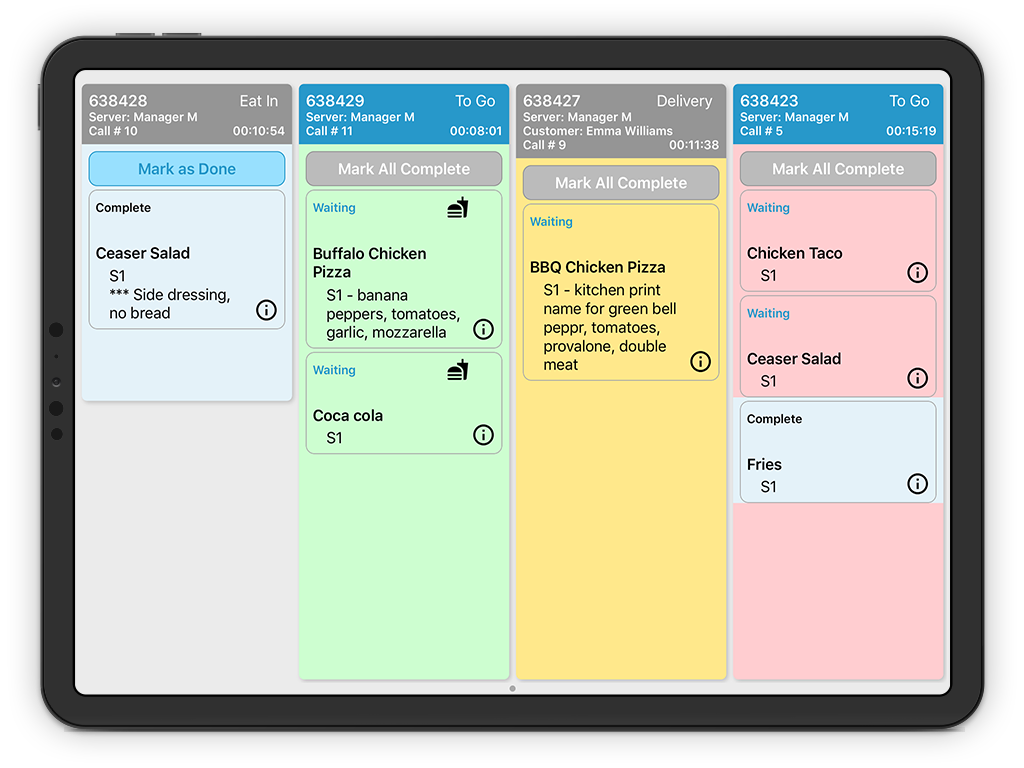The width and height of the screenshot is (1024, 768).
Task: Open info for Buffalo Chicken Pizza item
Action: [x=483, y=329]
